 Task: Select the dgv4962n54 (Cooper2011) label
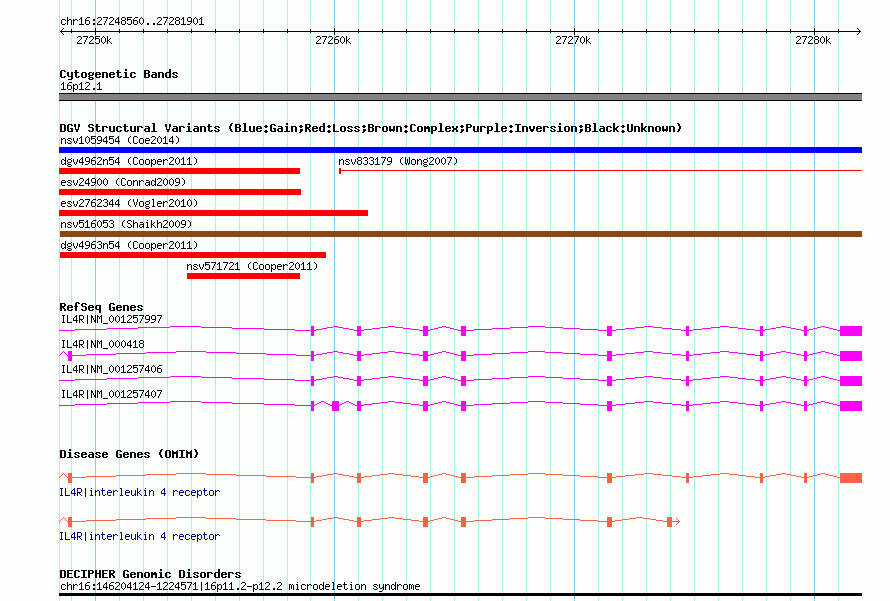click(129, 161)
